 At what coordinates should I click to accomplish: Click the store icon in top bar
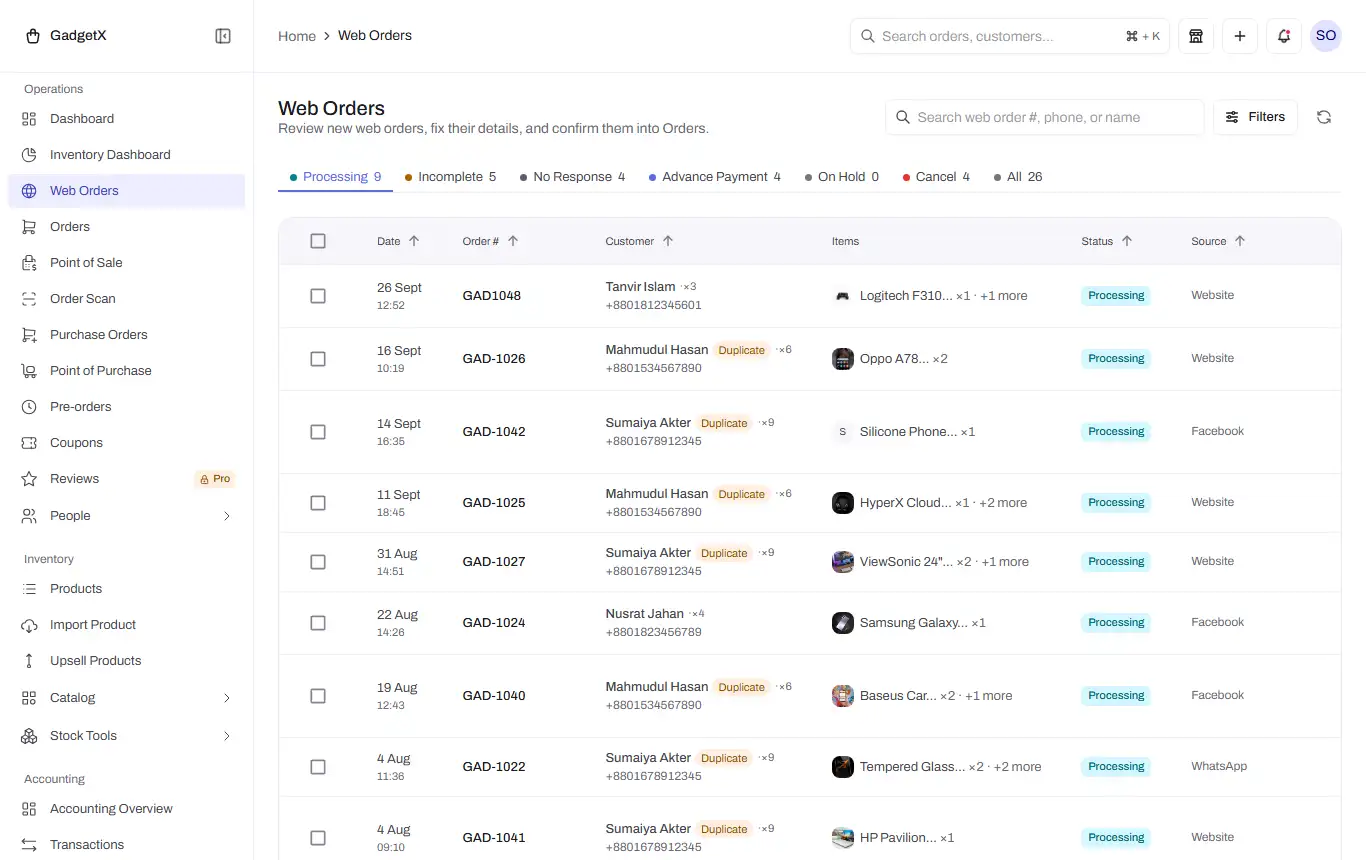tap(1195, 36)
